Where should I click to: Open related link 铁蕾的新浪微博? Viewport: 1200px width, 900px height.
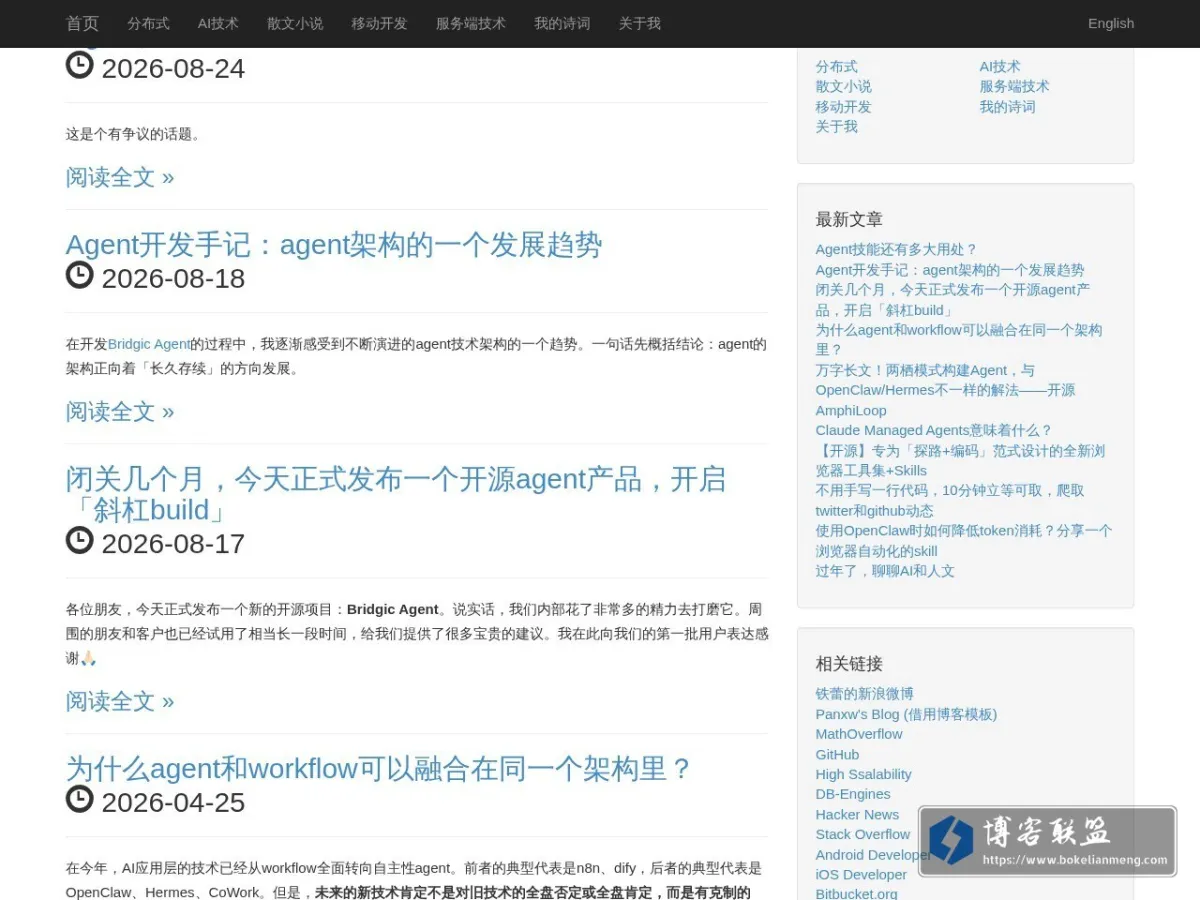click(x=864, y=693)
